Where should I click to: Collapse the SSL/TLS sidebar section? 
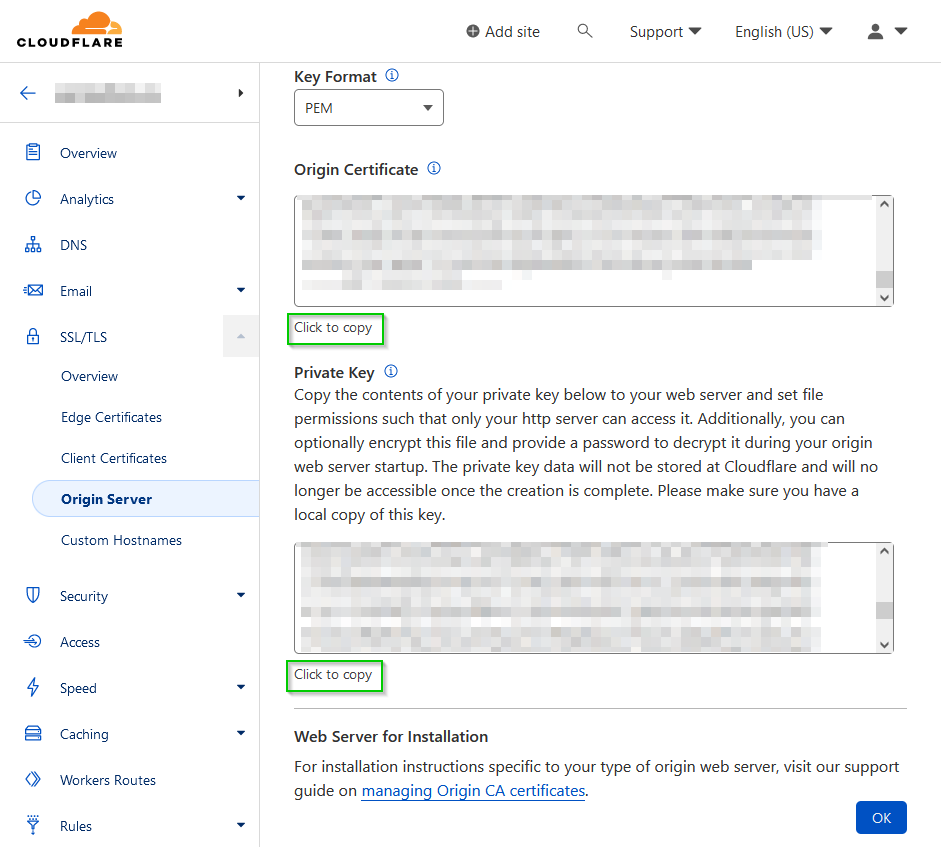pos(240,337)
